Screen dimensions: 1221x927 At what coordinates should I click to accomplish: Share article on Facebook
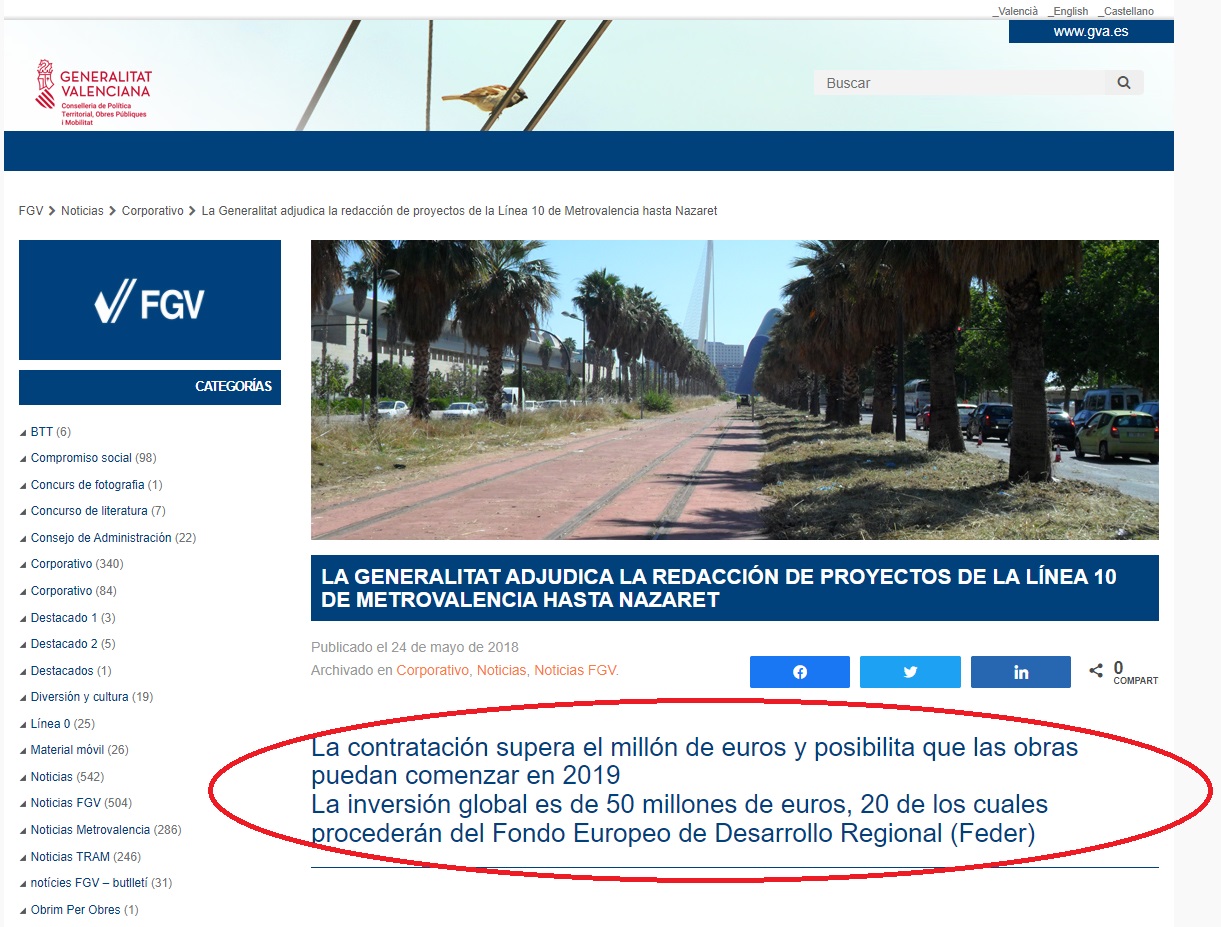tap(800, 672)
